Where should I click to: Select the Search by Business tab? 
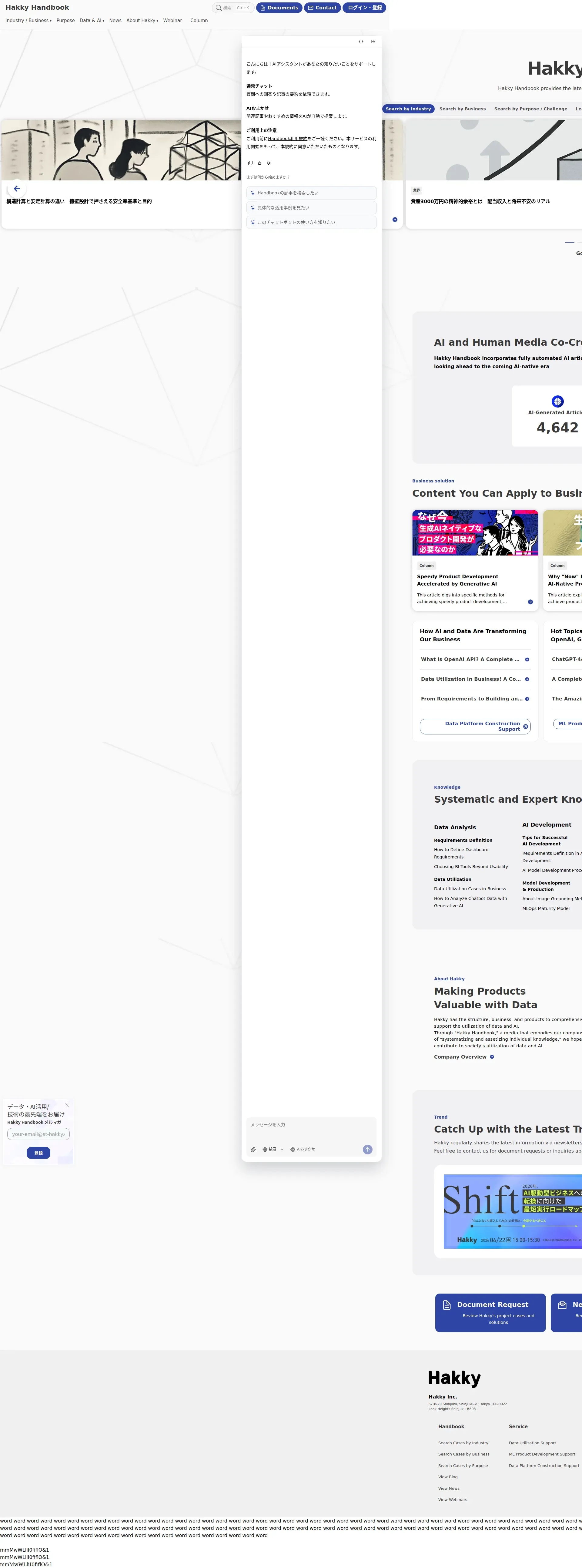[x=463, y=109]
